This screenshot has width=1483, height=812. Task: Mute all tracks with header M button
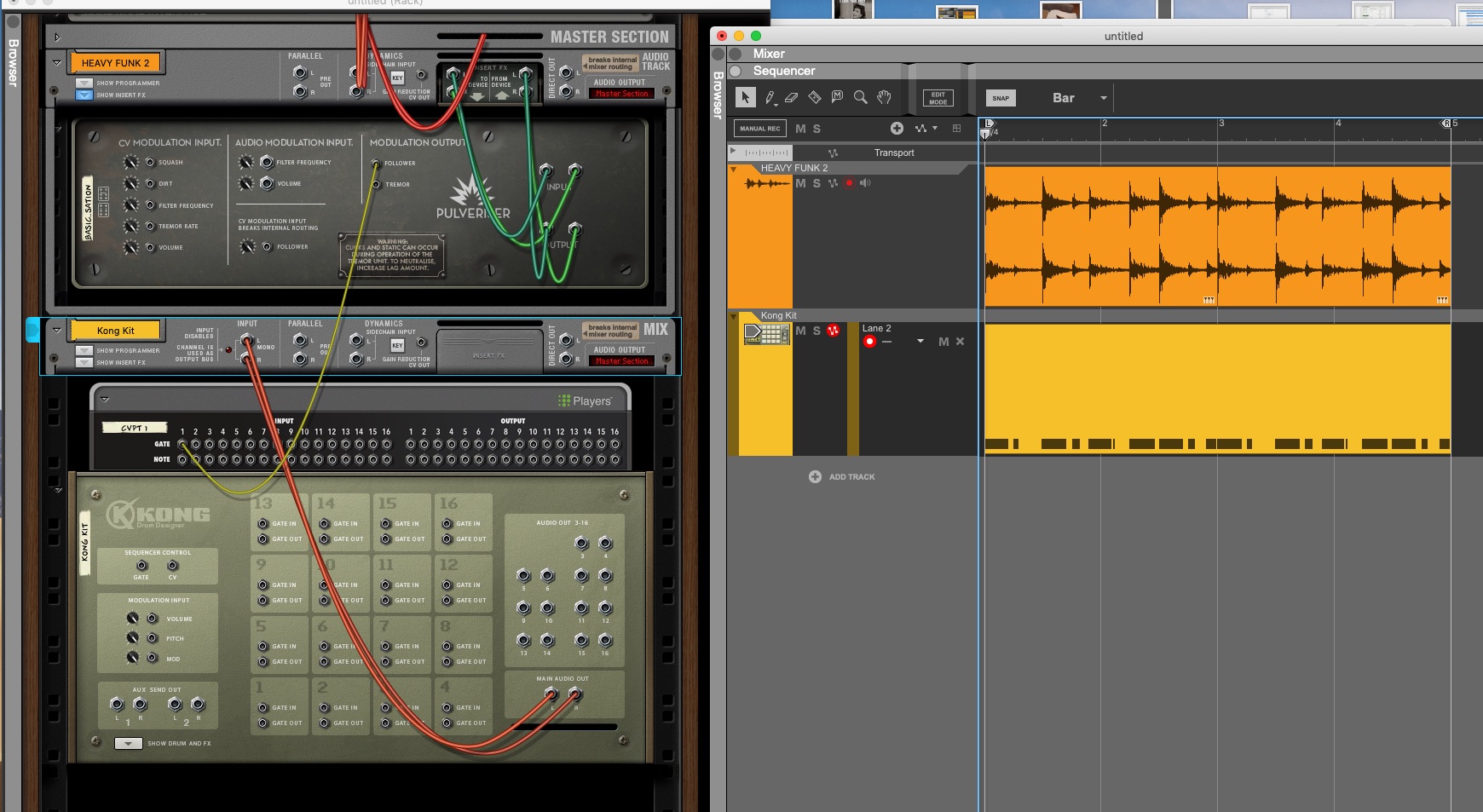point(800,129)
